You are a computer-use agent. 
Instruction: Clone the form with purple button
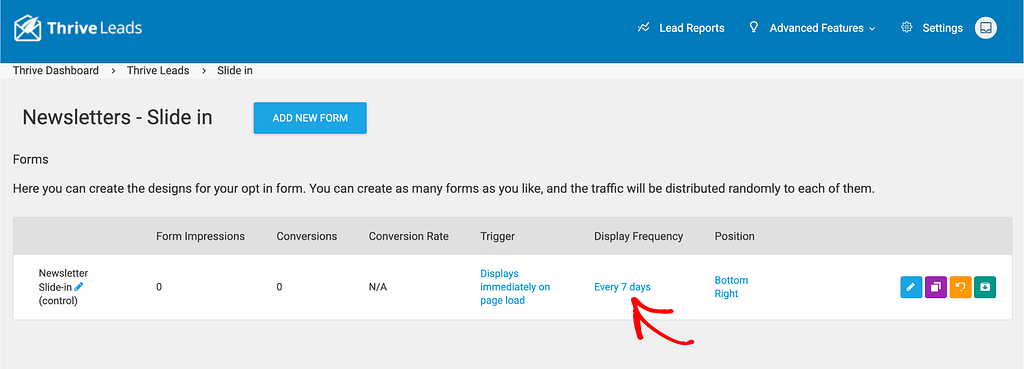click(936, 287)
